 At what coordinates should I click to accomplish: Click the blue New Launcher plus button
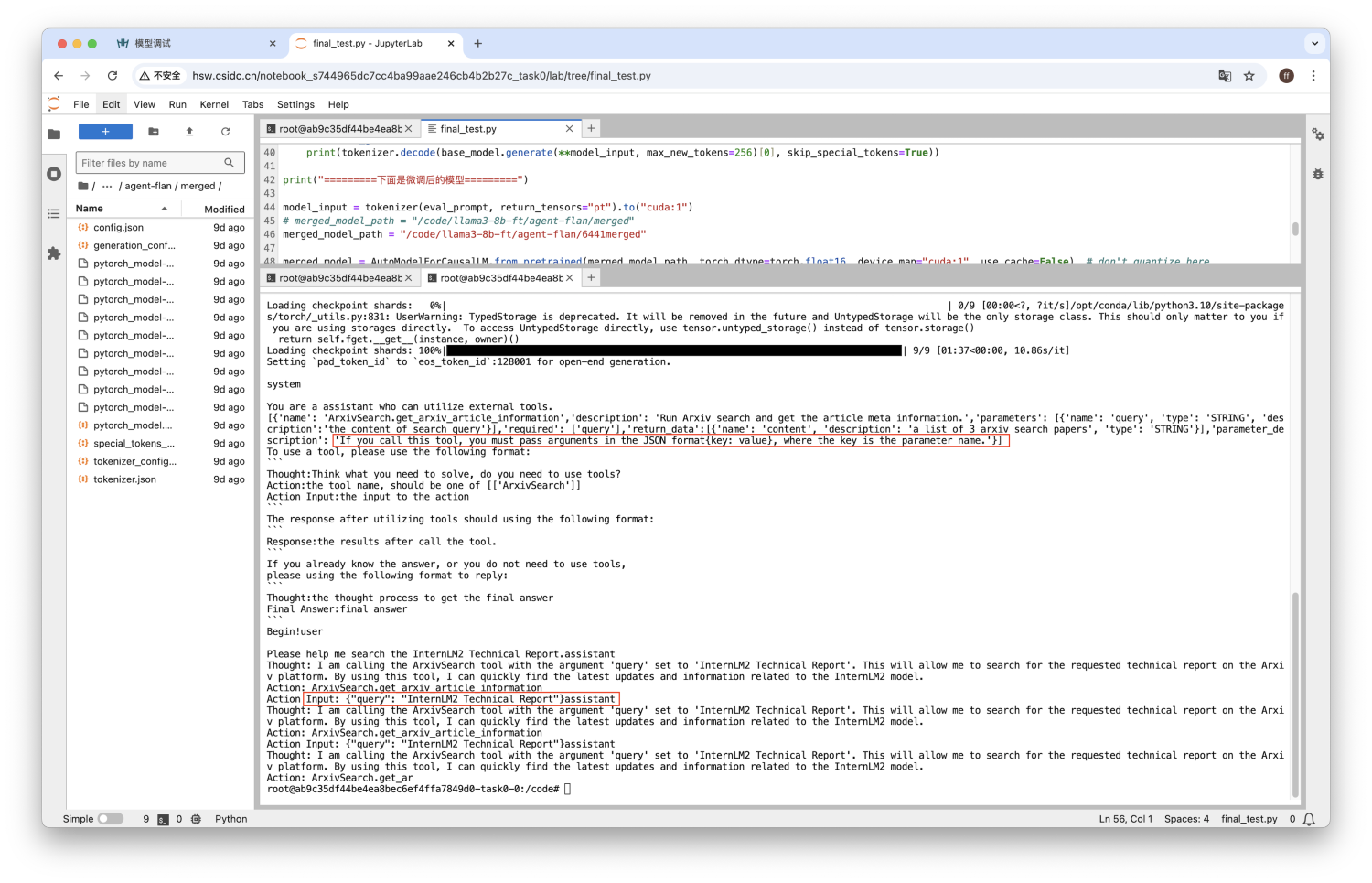tap(105, 132)
